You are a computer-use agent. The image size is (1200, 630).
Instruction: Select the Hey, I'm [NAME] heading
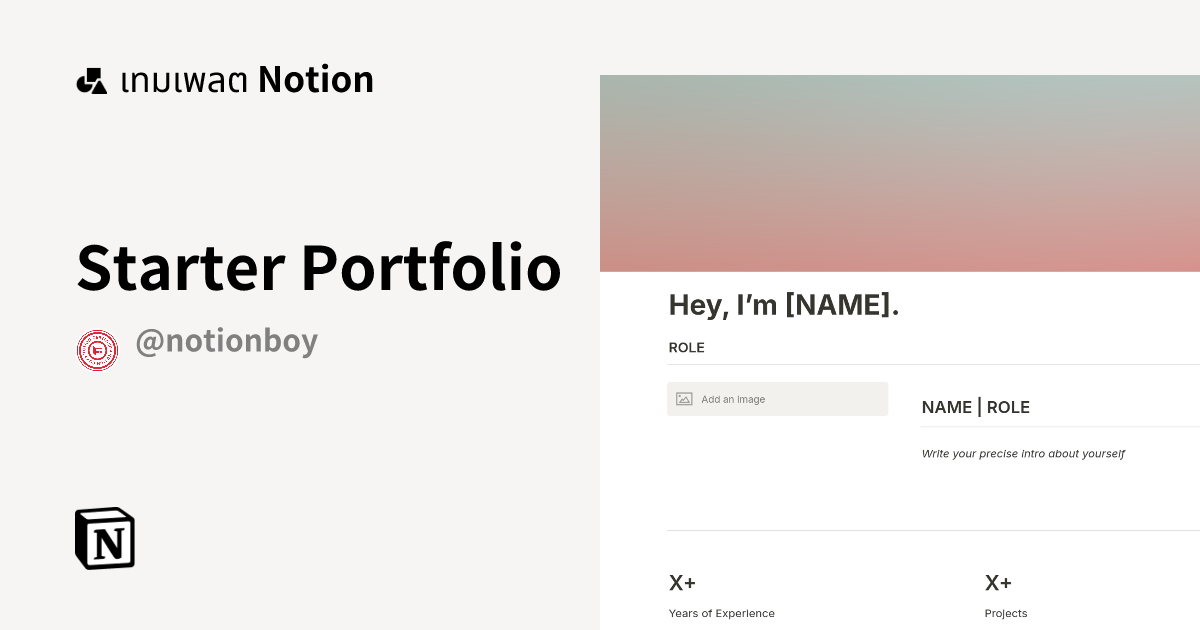pos(784,305)
